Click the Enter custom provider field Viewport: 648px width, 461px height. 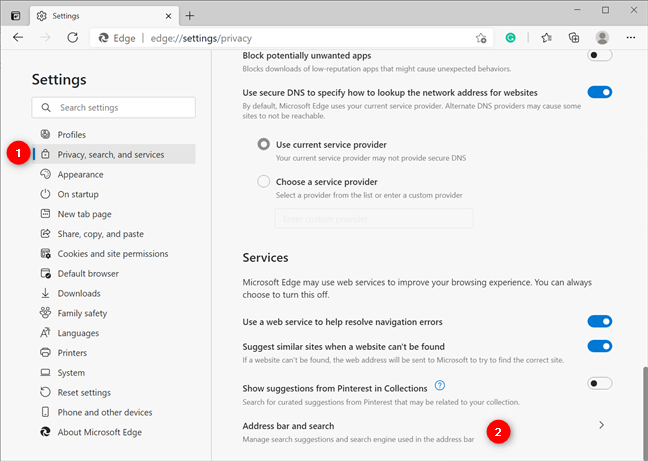click(x=374, y=219)
